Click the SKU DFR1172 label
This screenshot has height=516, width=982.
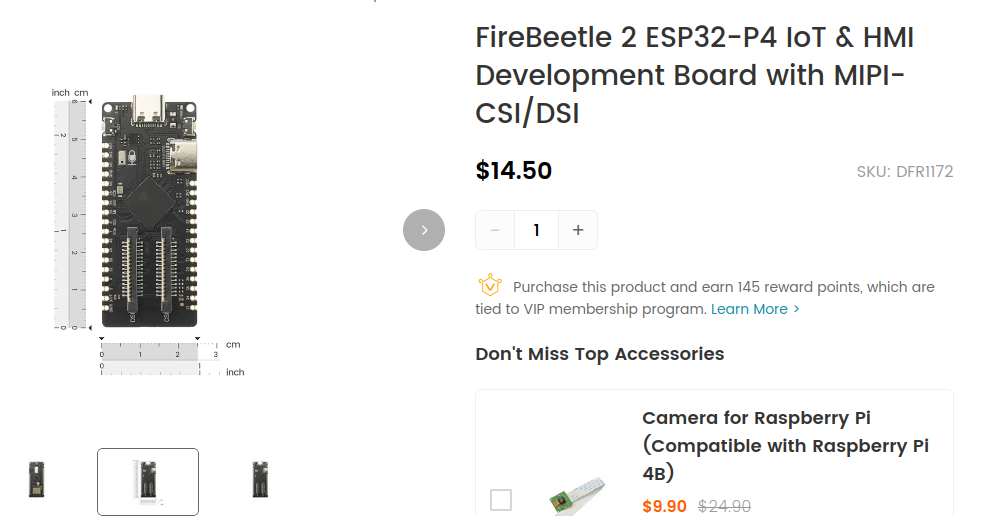pos(904,172)
